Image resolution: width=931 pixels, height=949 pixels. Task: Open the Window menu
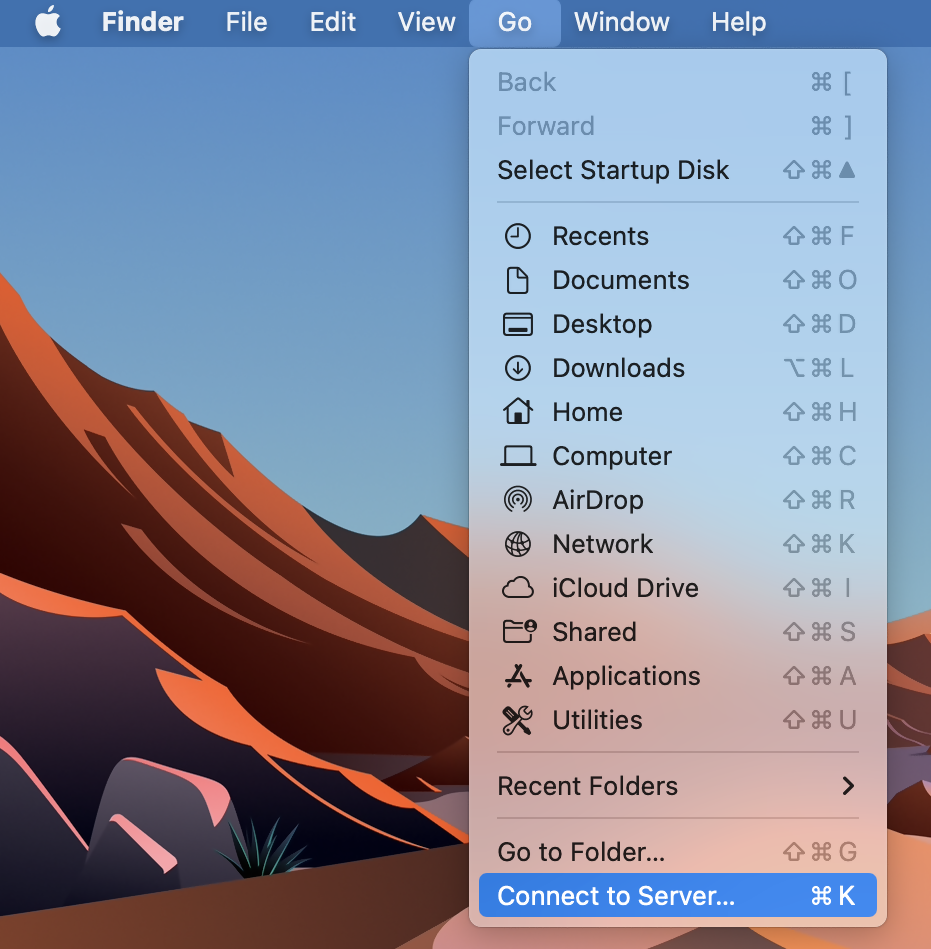622,22
